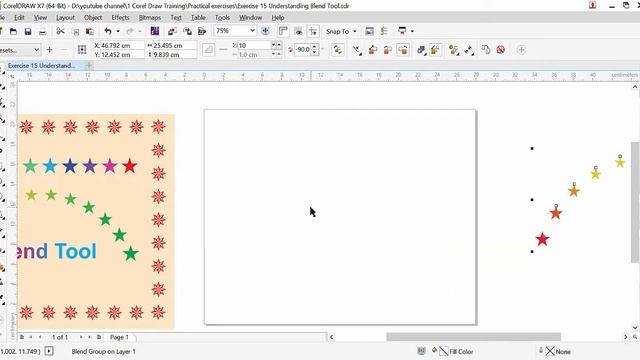Open the Window menu
This screenshot has width=640, height=360.
tap(250, 18)
